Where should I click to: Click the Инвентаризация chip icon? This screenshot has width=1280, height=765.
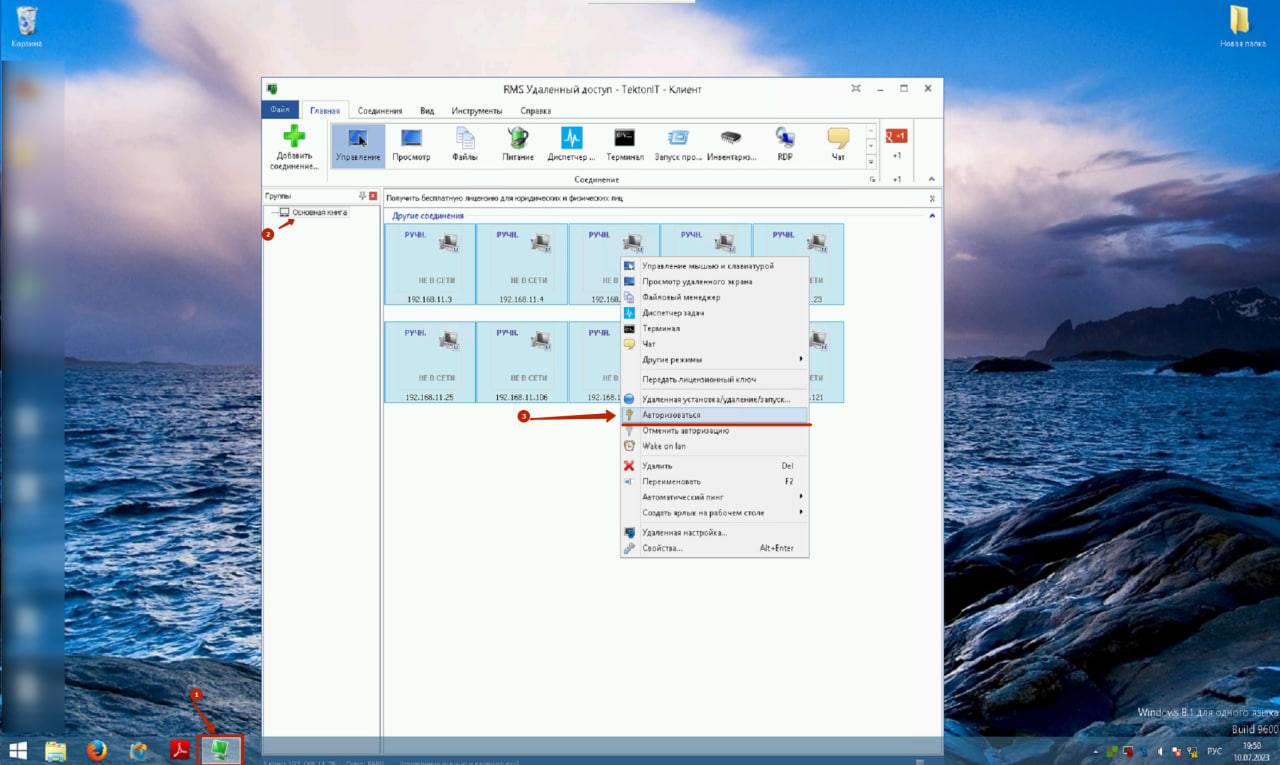[731, 138]
